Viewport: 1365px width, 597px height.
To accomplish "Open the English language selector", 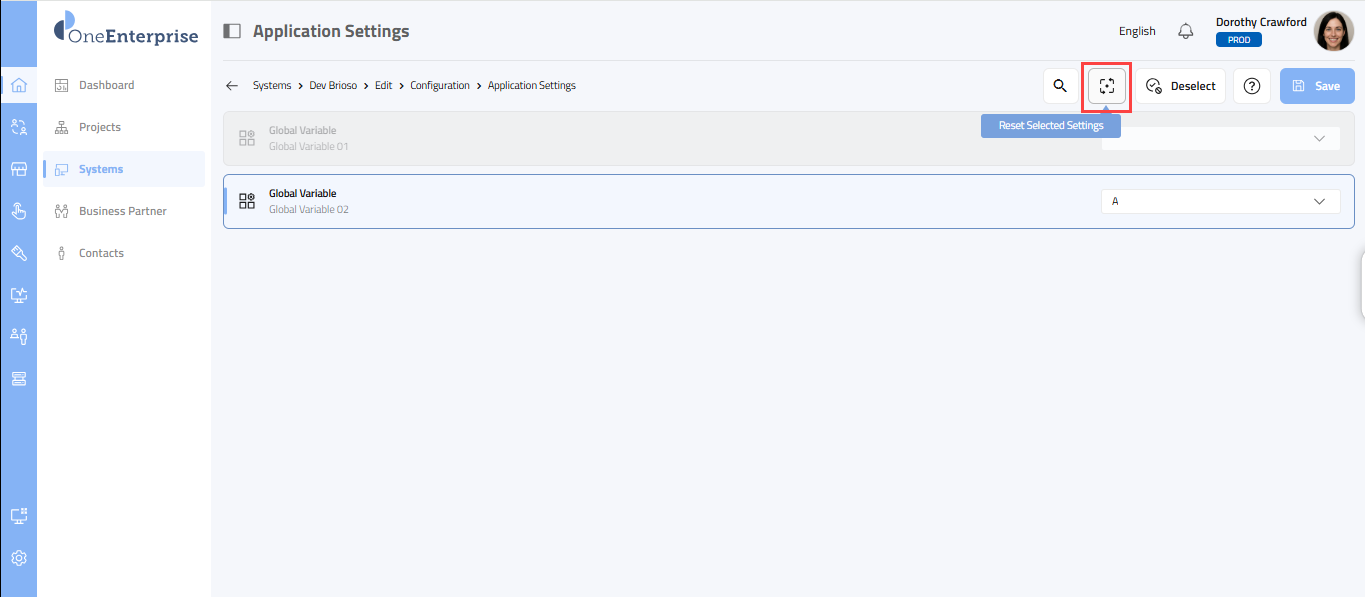I will (1137, 31).
